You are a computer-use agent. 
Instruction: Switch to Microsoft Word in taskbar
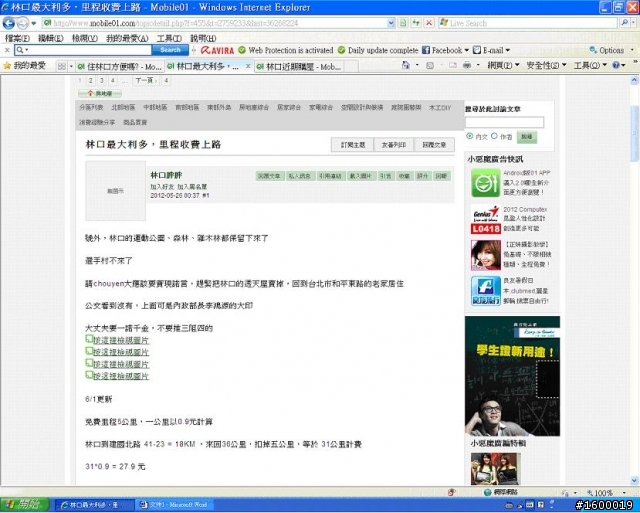176,505
